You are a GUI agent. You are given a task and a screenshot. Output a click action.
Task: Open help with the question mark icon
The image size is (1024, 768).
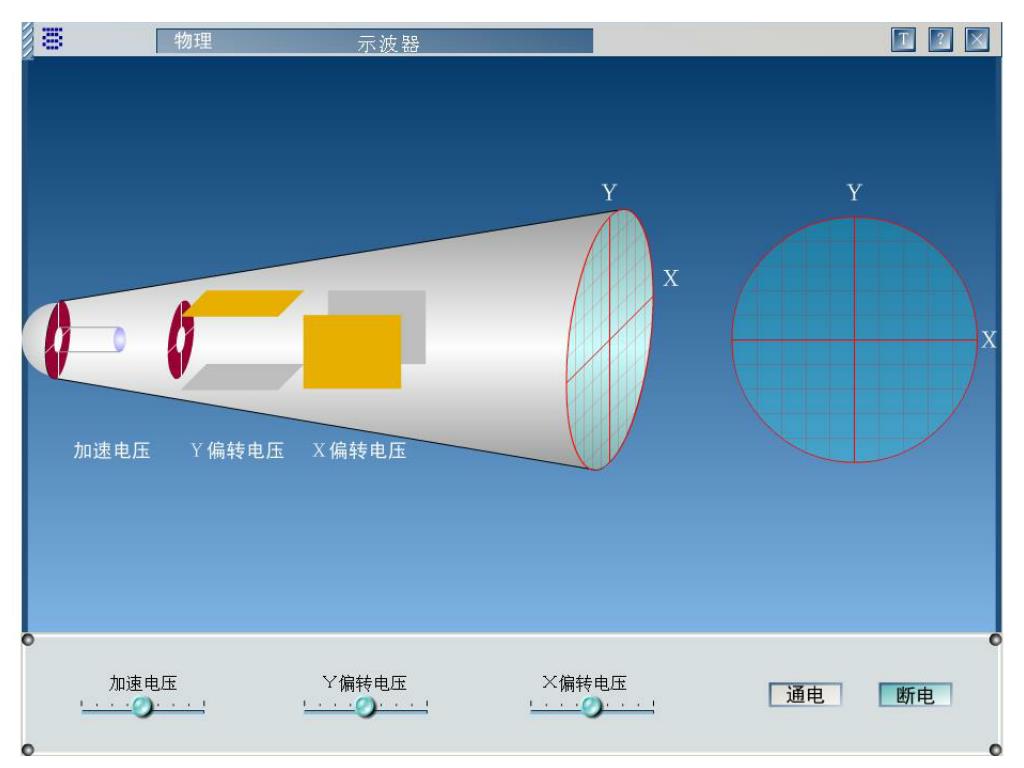940,40
